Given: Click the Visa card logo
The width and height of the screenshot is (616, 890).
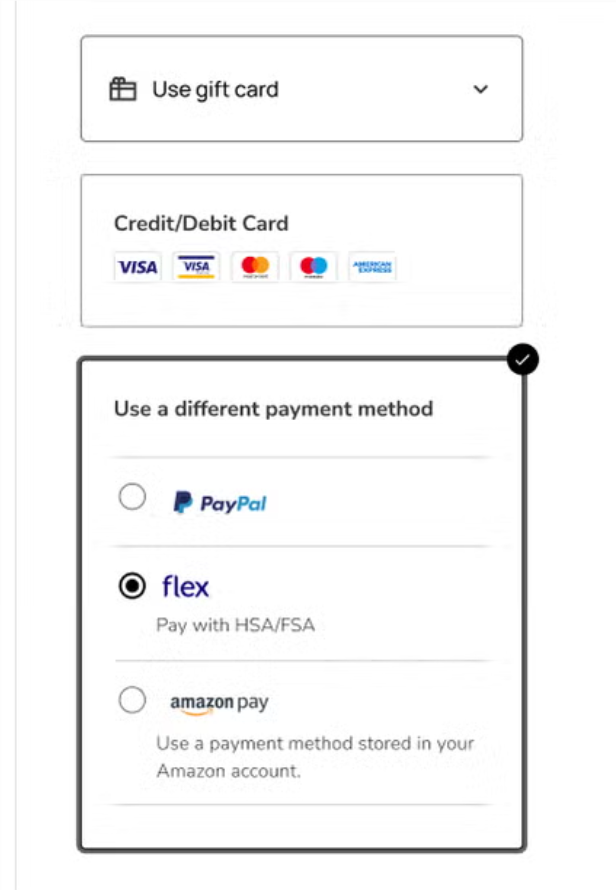Looking at the screenshot, I should click(137, 267).
